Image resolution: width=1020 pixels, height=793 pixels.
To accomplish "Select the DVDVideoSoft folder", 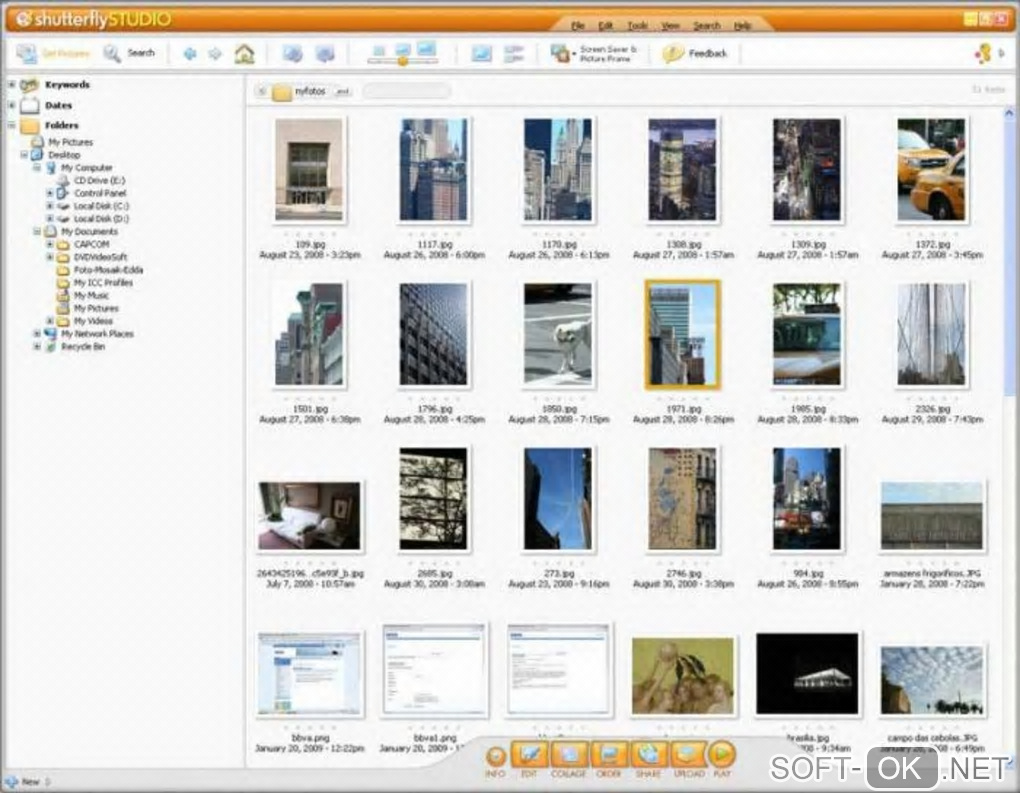I will click(x=100, y=257).
